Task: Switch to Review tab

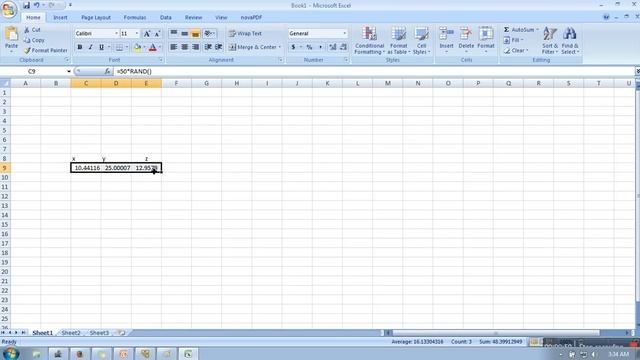Action: coord(193,18)
